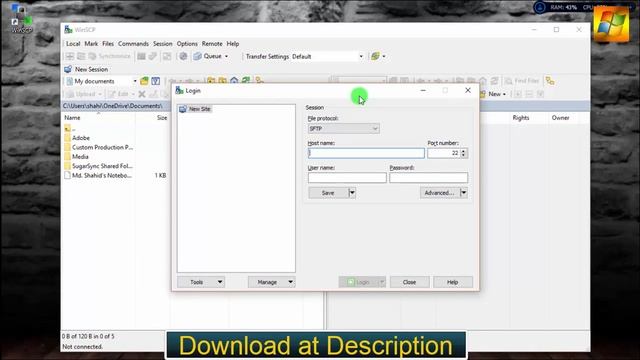Click the WinSCP icon in Login title bar
This screenshot has width=640, height=360.
pyautogui.click(x=179, y=91)
